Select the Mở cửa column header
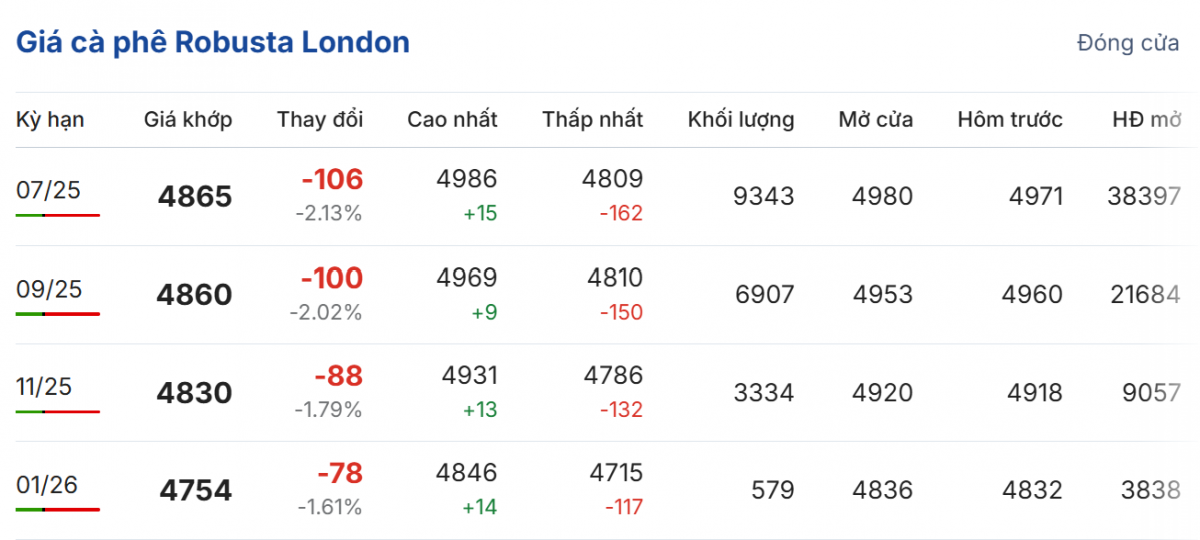The height and width of the screenshot is (540, 1200). coord(876,120)
